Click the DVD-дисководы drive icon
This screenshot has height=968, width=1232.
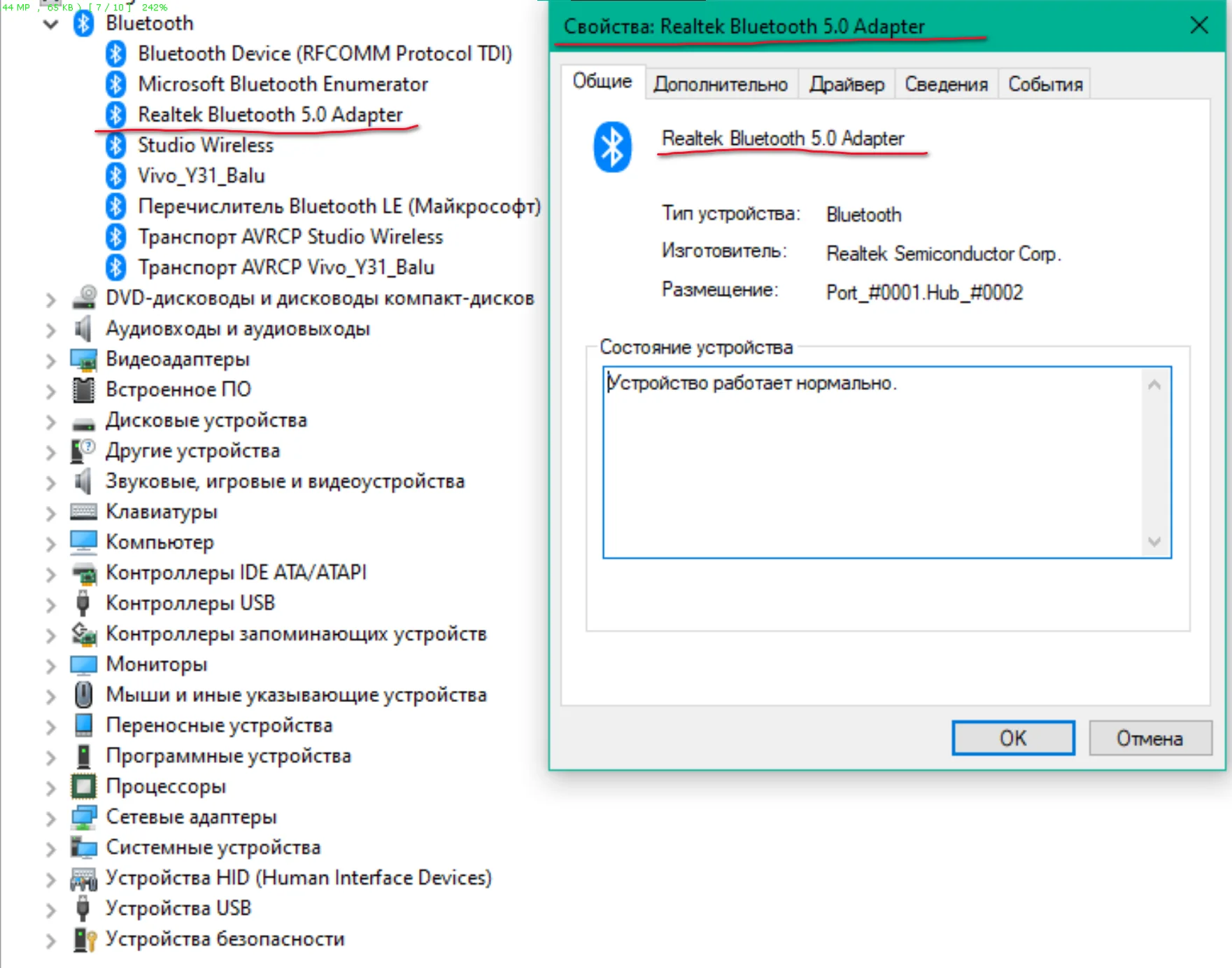pyautogui.click(x=84, y=297)
